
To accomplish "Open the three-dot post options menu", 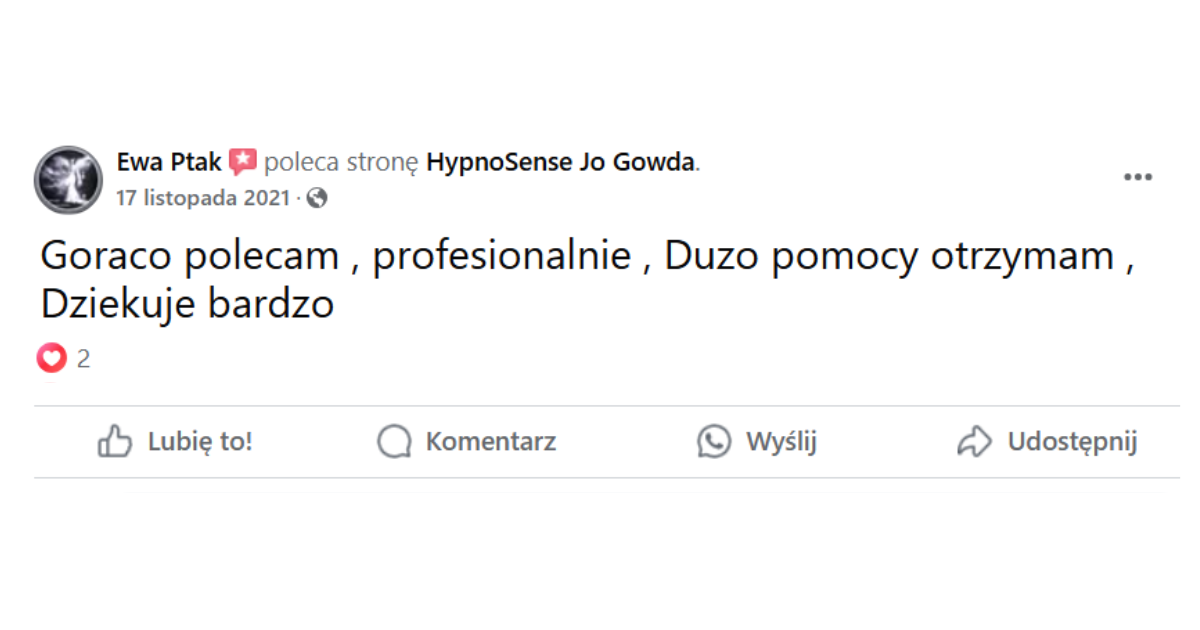I will tap(1137, 178).
